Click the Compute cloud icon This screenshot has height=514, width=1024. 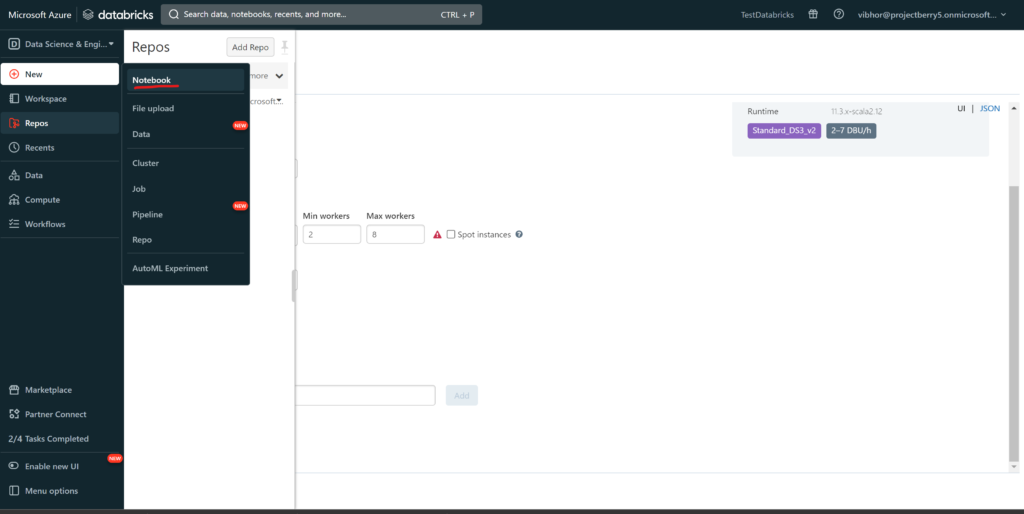pyautogui.click(x=14, y=200)
